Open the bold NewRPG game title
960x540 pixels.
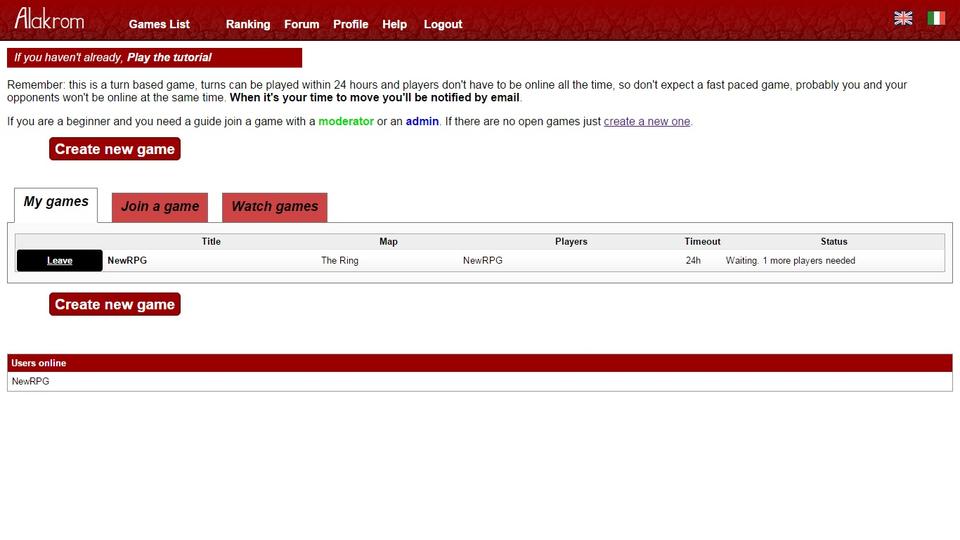point(127,261)
